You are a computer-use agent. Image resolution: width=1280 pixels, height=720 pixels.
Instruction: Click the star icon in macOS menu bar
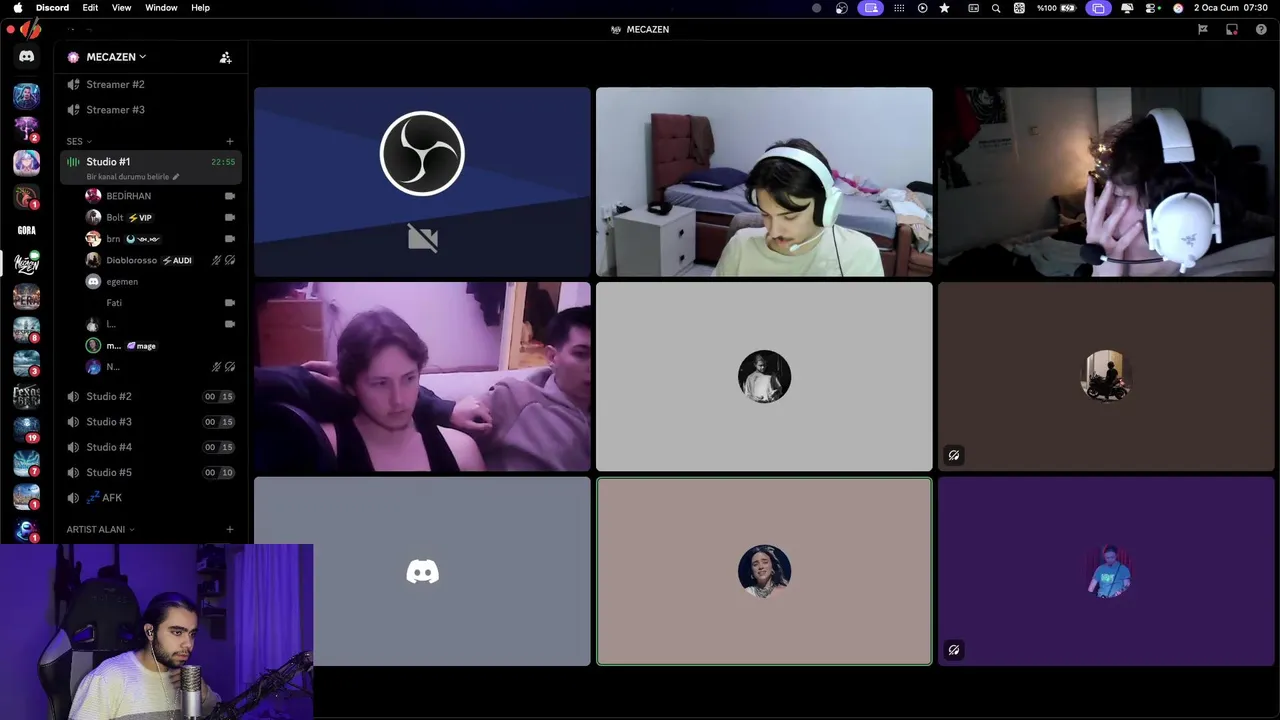point(944,8)
